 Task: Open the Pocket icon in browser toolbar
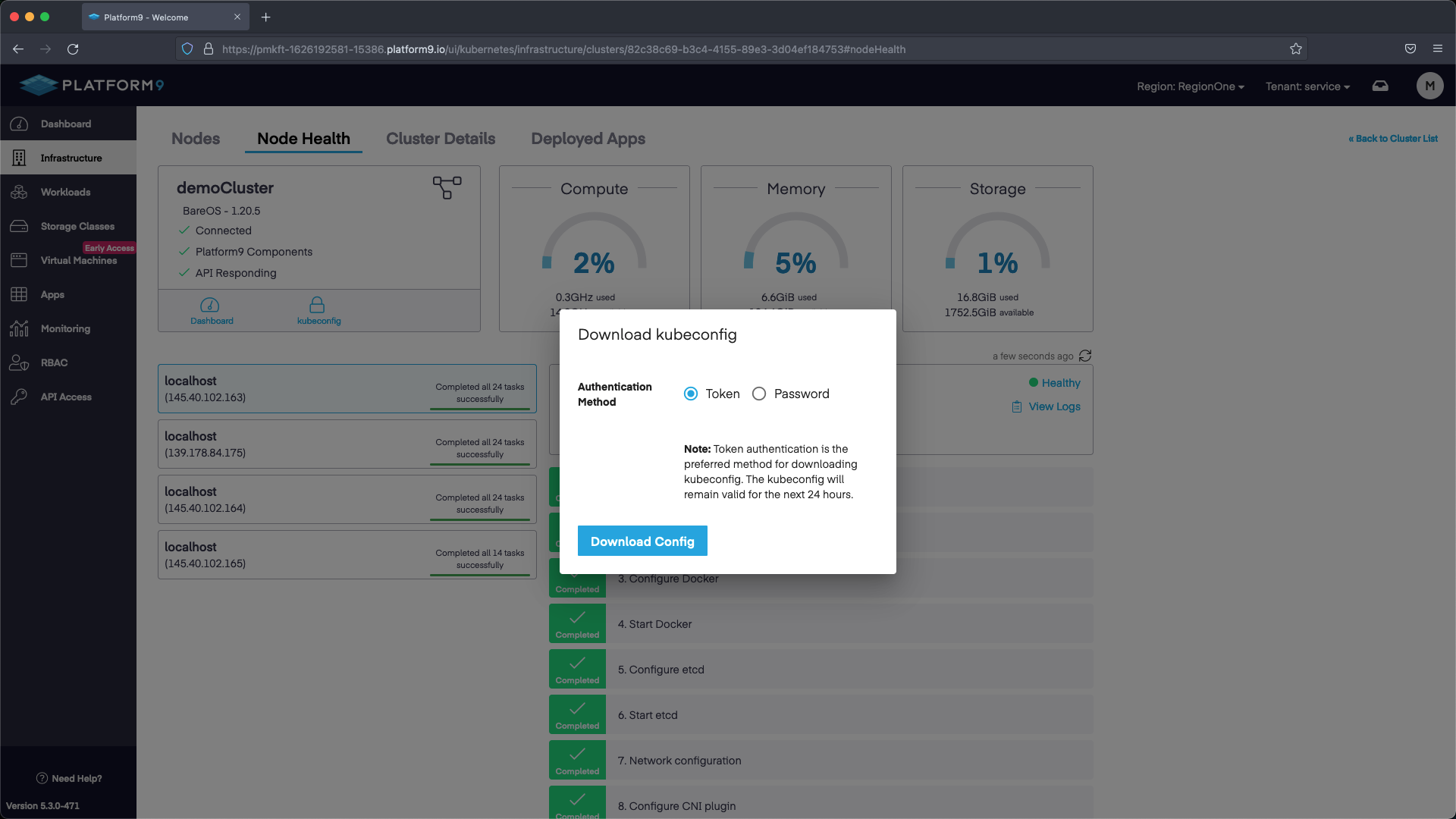pos(1410,49)
